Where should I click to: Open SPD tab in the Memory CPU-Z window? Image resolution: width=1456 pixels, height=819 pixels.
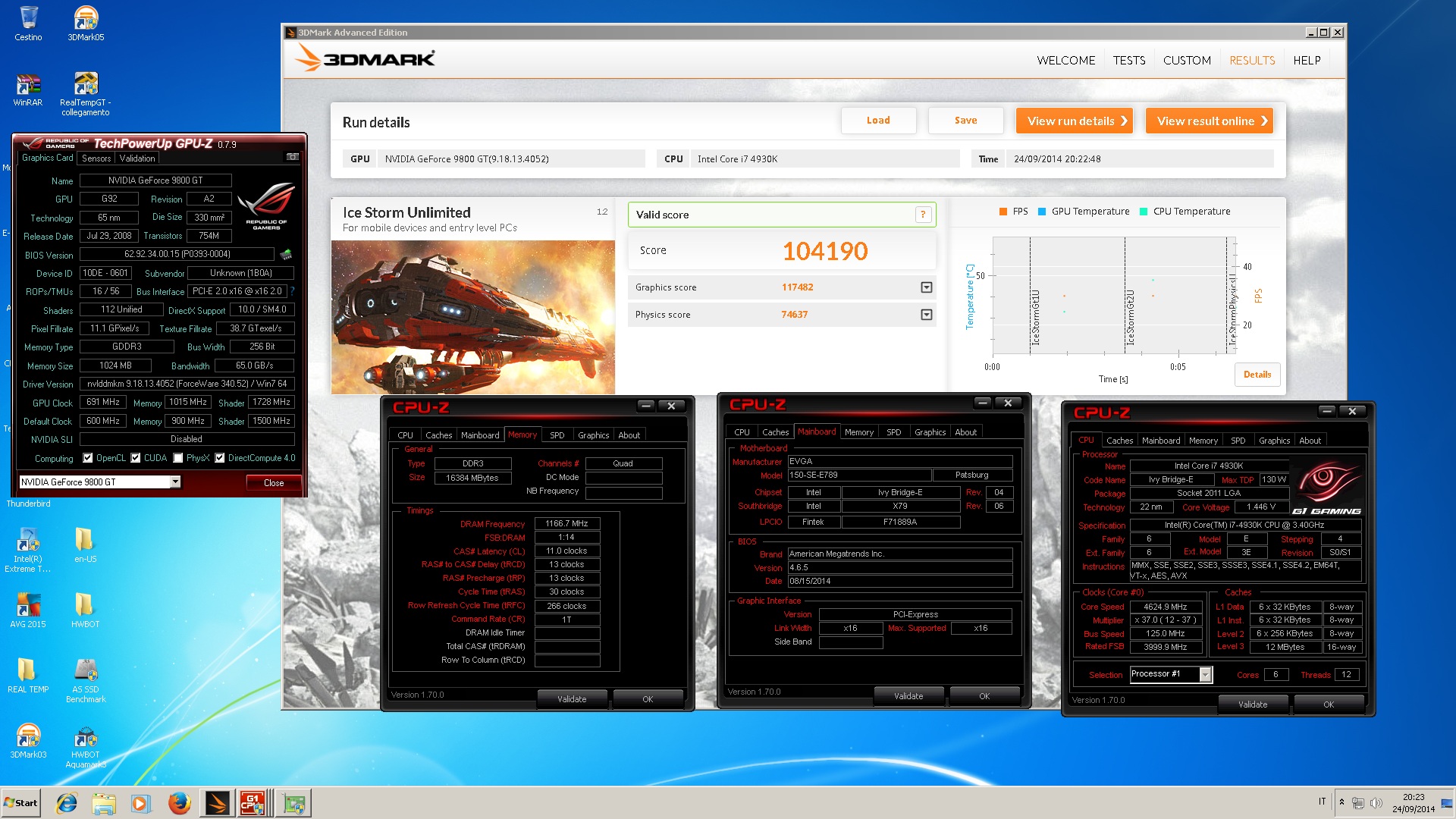557,435
